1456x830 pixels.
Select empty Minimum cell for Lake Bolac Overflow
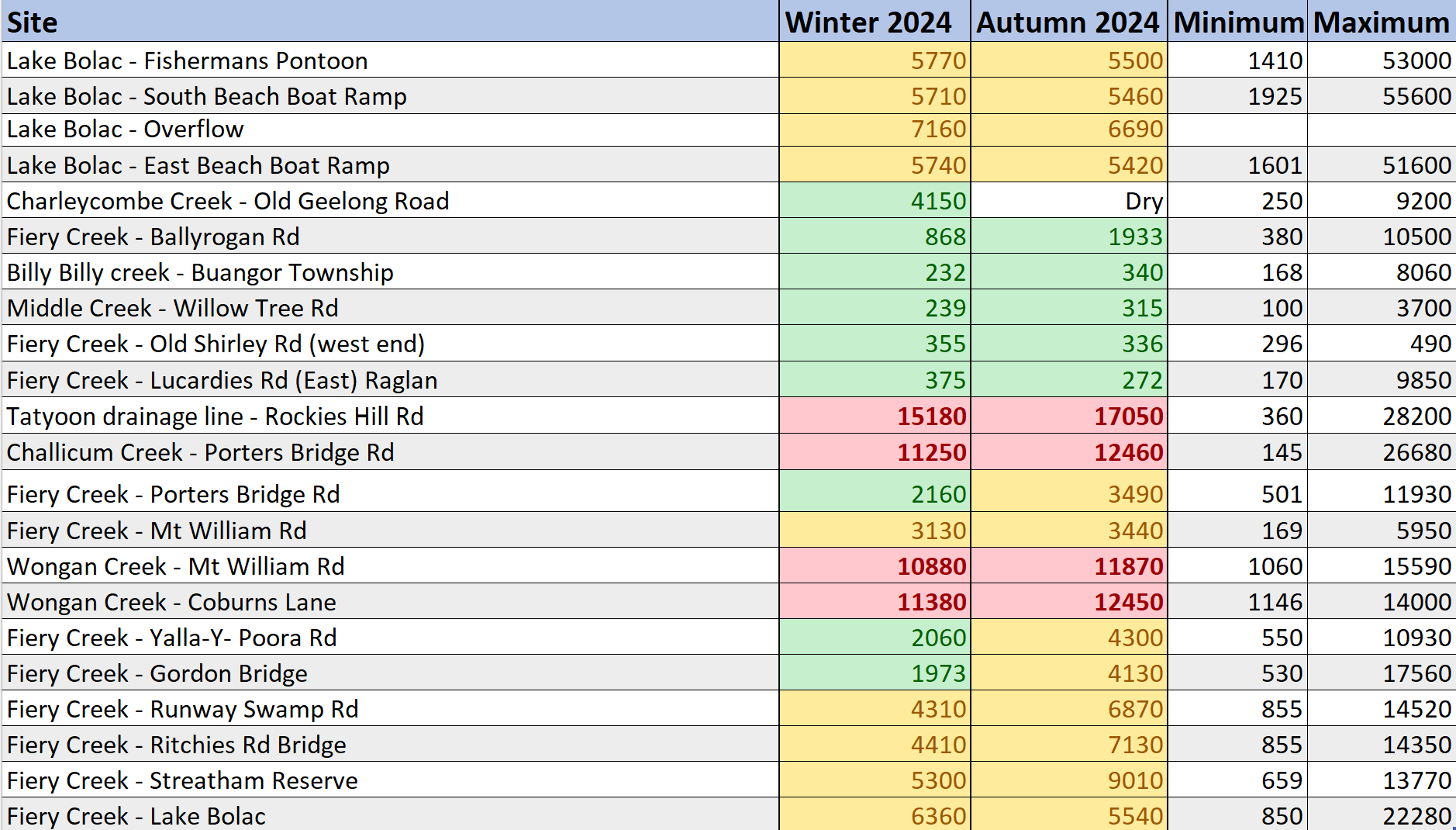(1237, 130)
